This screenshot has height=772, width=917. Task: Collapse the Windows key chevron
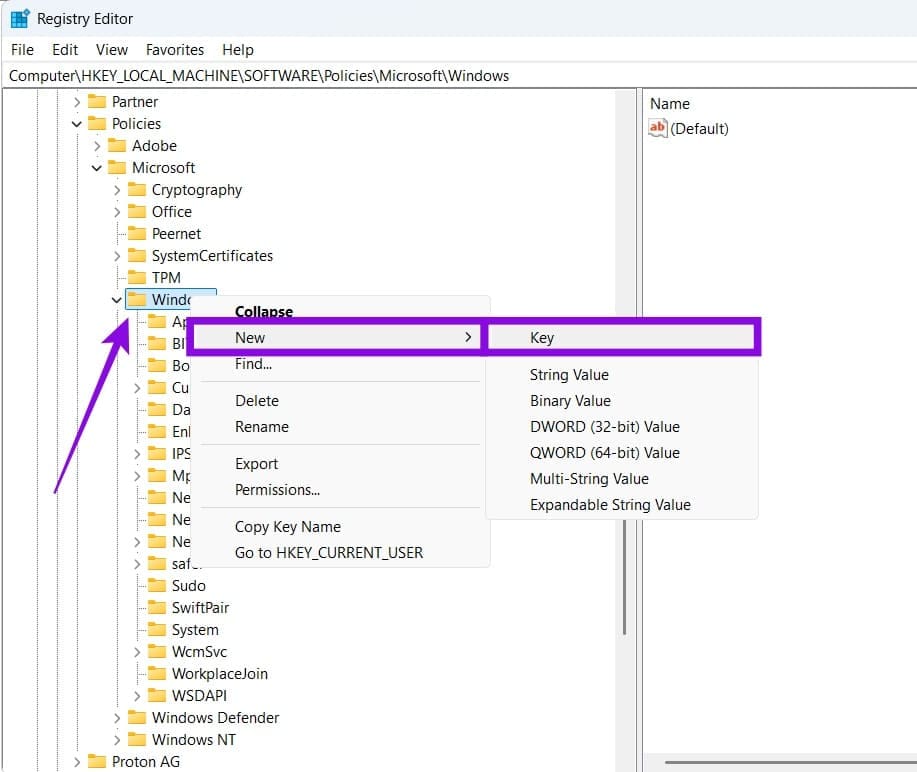(x=117, y=300)
